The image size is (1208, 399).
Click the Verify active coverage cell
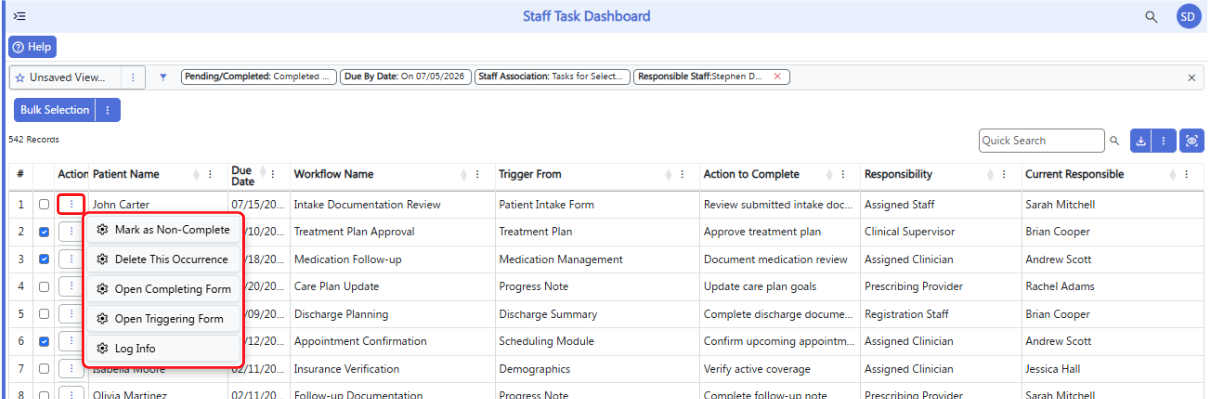point(780,369)
